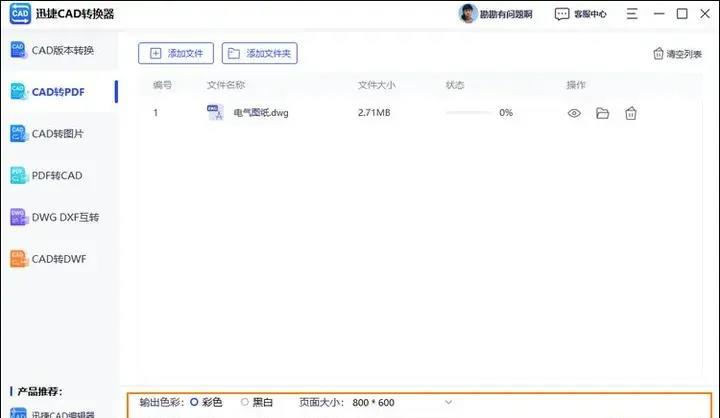Click the 操作 column header
The height and width of the screenshot is (418, 720).
576,85
